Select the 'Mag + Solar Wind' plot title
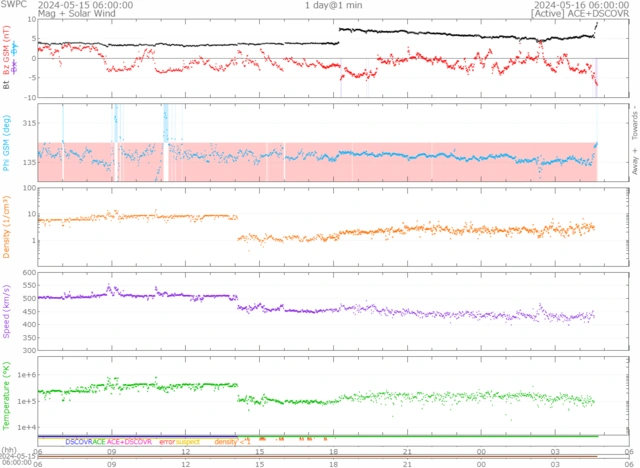The image size is (640, 468). coord(77,13)
